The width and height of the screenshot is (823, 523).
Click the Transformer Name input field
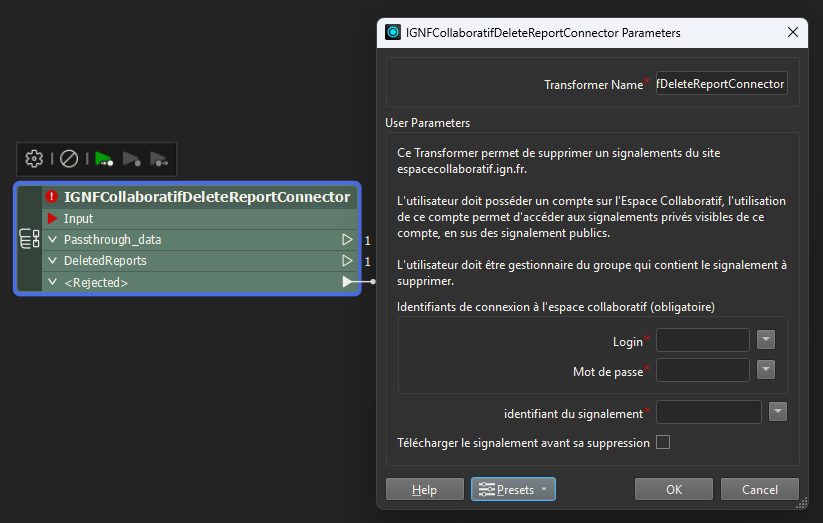coord(722,83)
